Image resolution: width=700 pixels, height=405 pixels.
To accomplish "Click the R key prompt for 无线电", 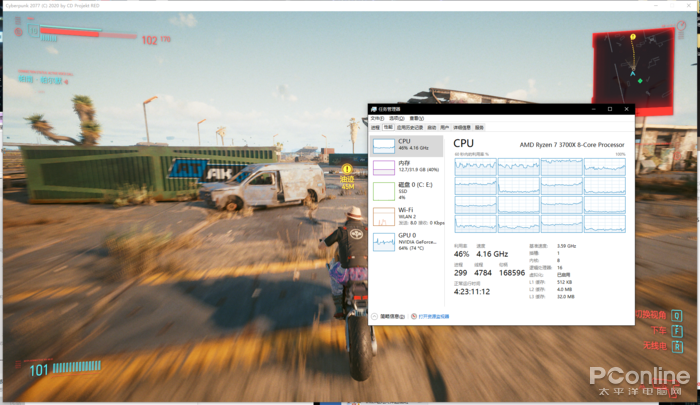I will [677, 346].
